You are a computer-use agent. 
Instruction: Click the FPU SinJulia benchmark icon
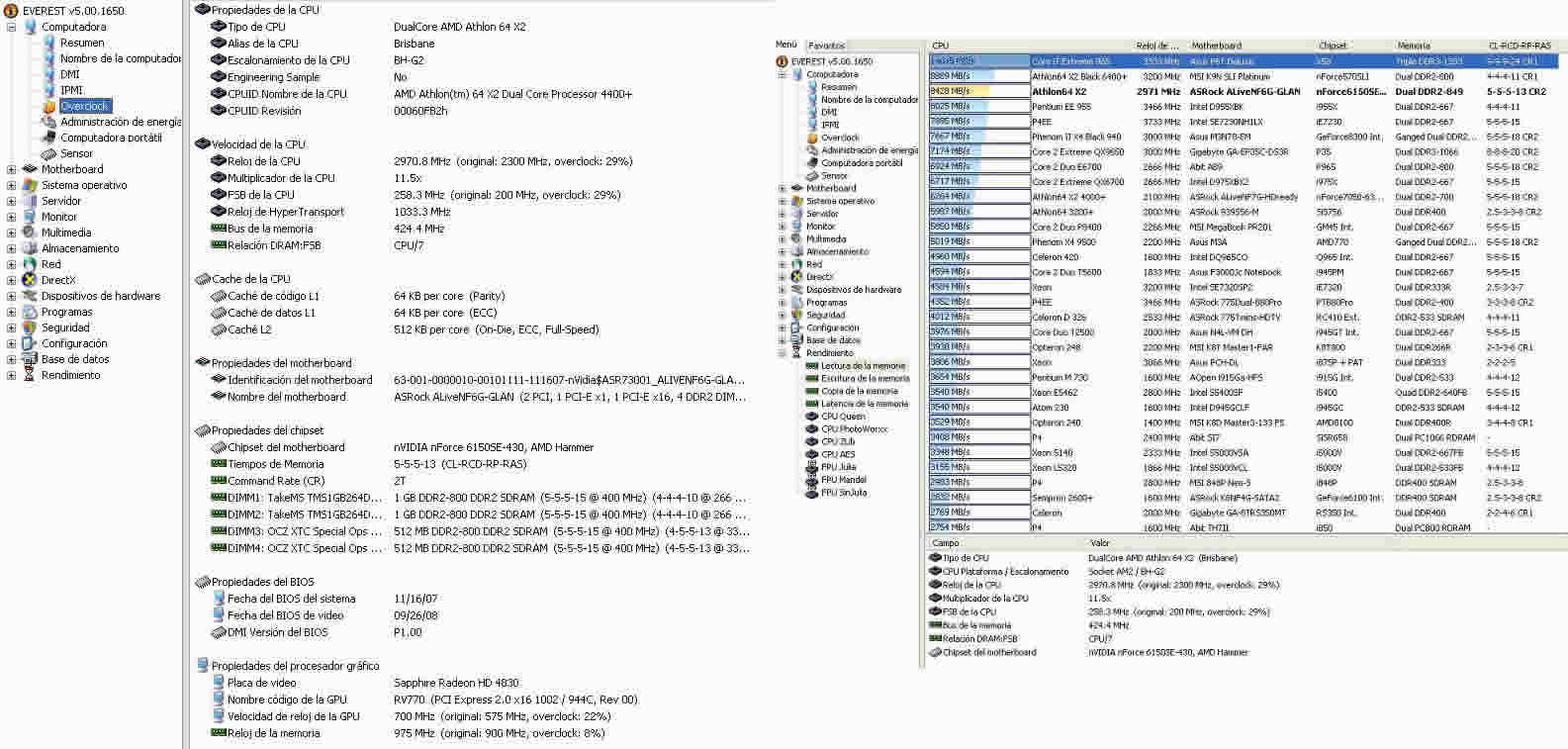pos(812,492)
